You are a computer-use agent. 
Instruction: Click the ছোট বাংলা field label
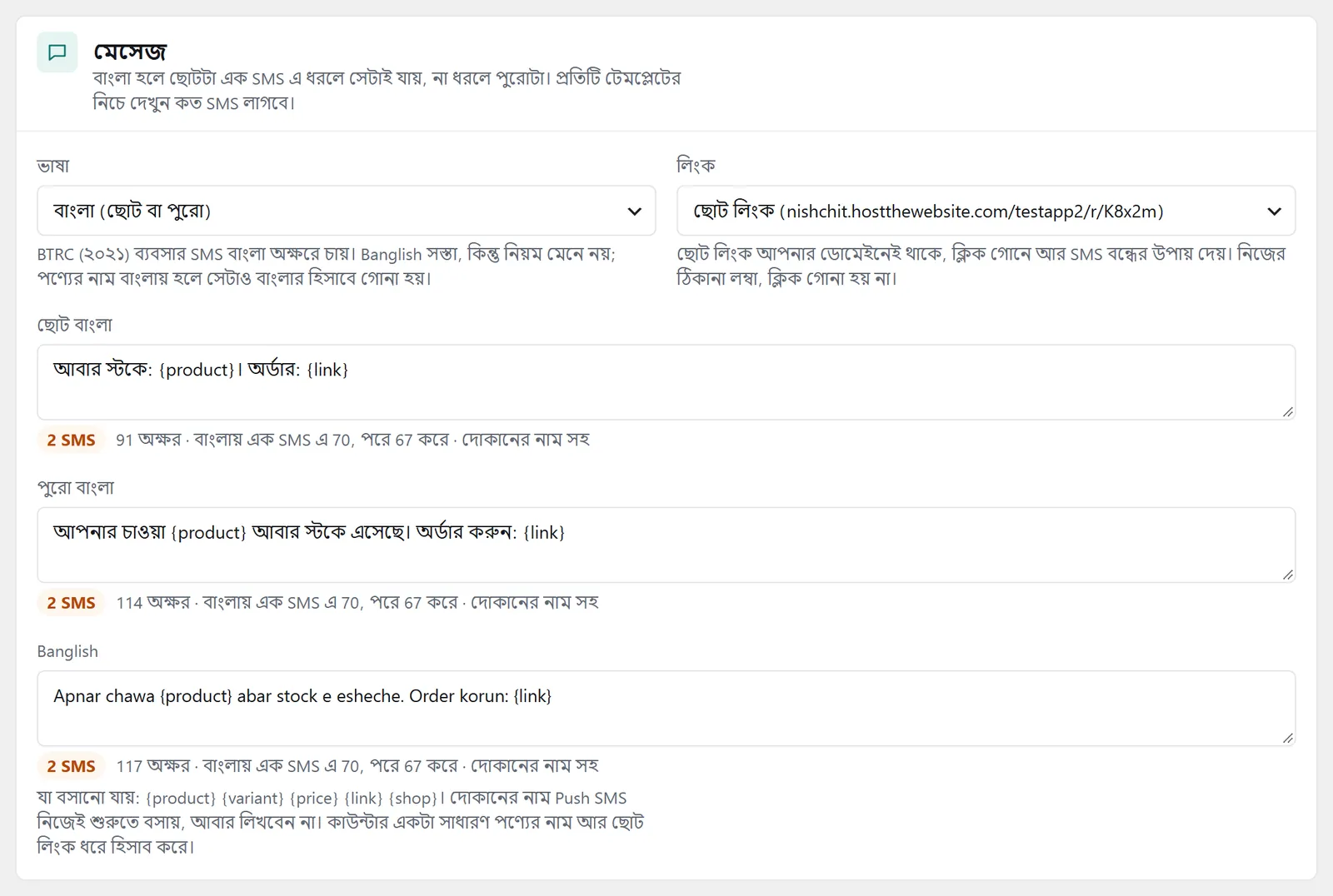coord(75,325)
